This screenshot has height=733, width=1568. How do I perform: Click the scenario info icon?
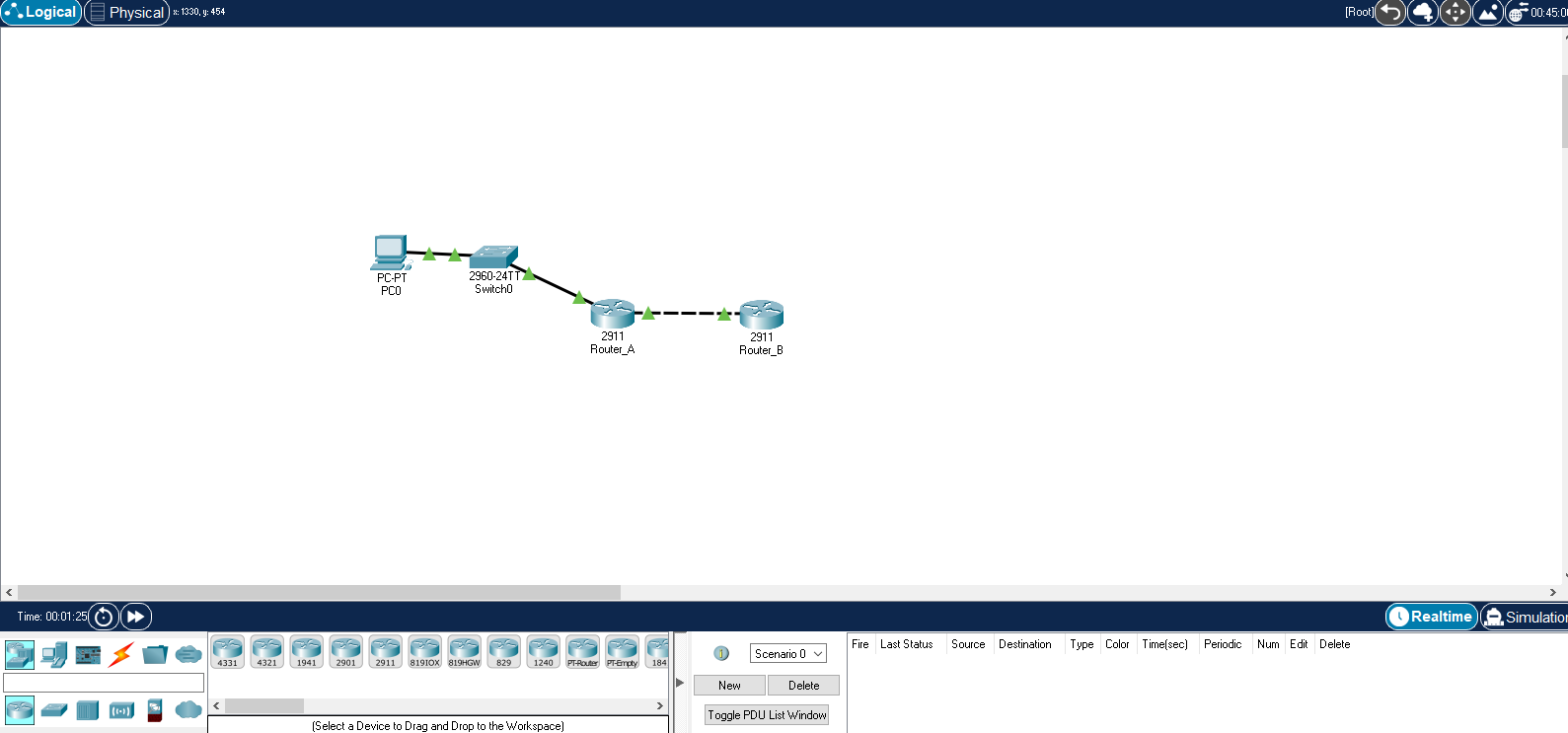pyautogui.click(x=721, y=654)
